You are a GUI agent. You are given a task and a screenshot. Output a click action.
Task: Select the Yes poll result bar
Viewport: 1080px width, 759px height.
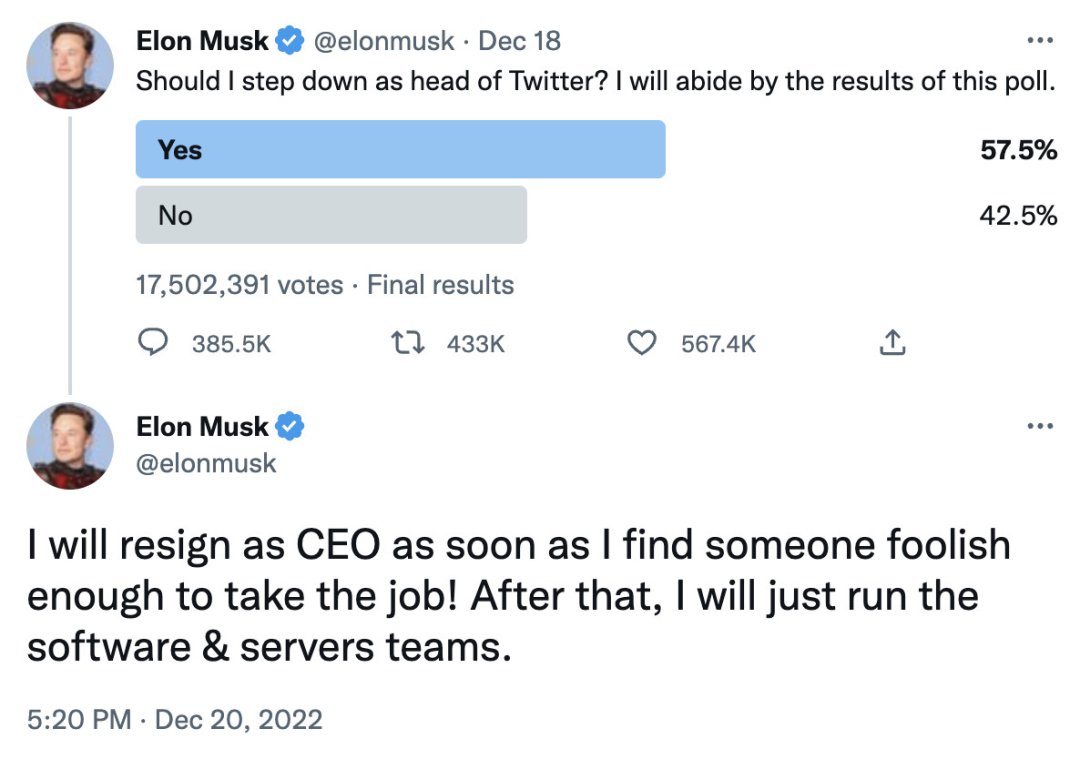point(400,150)
